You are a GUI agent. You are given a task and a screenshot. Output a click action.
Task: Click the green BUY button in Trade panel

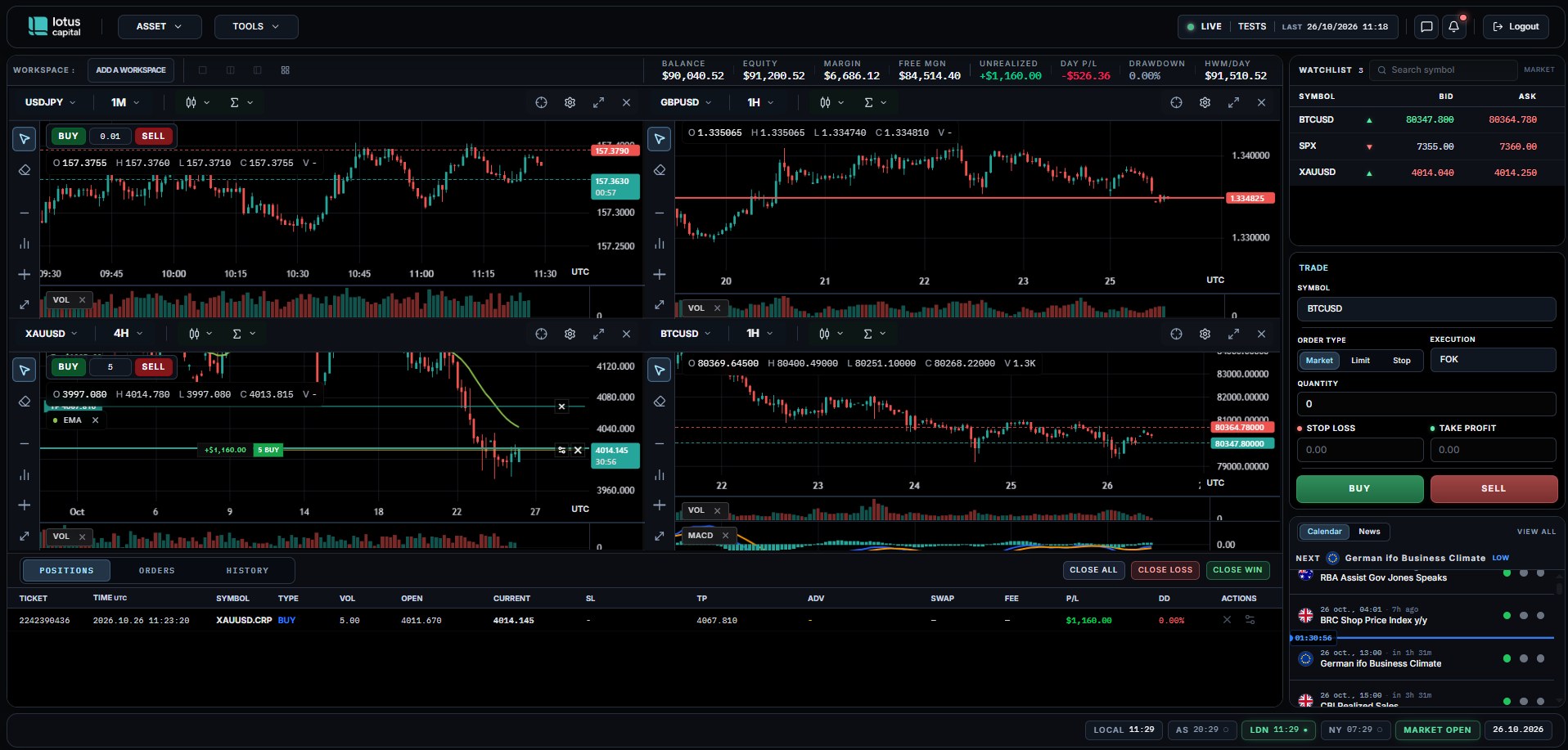point(1359,488)
